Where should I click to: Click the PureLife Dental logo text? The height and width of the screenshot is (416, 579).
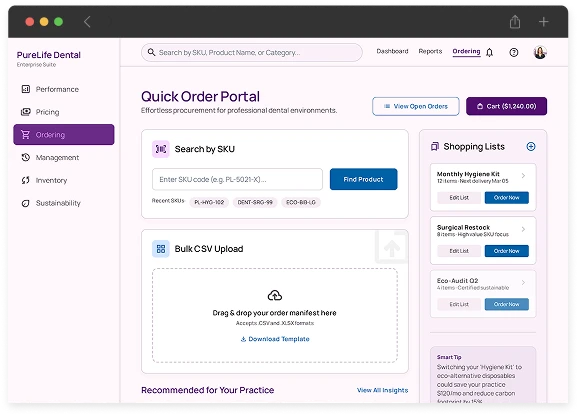pos(49,55)
